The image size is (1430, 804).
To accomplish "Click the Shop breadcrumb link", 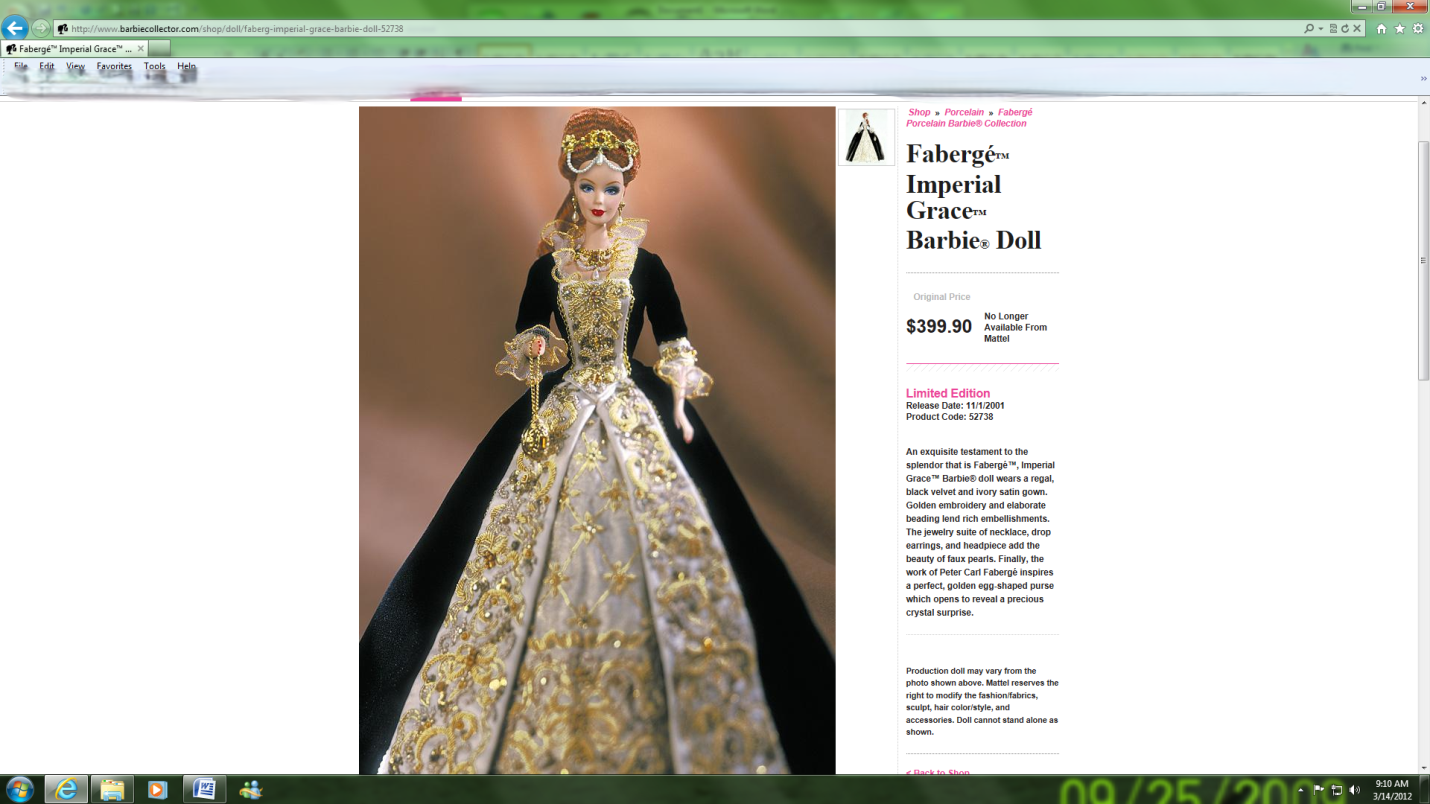I will [x=919, y=113].
